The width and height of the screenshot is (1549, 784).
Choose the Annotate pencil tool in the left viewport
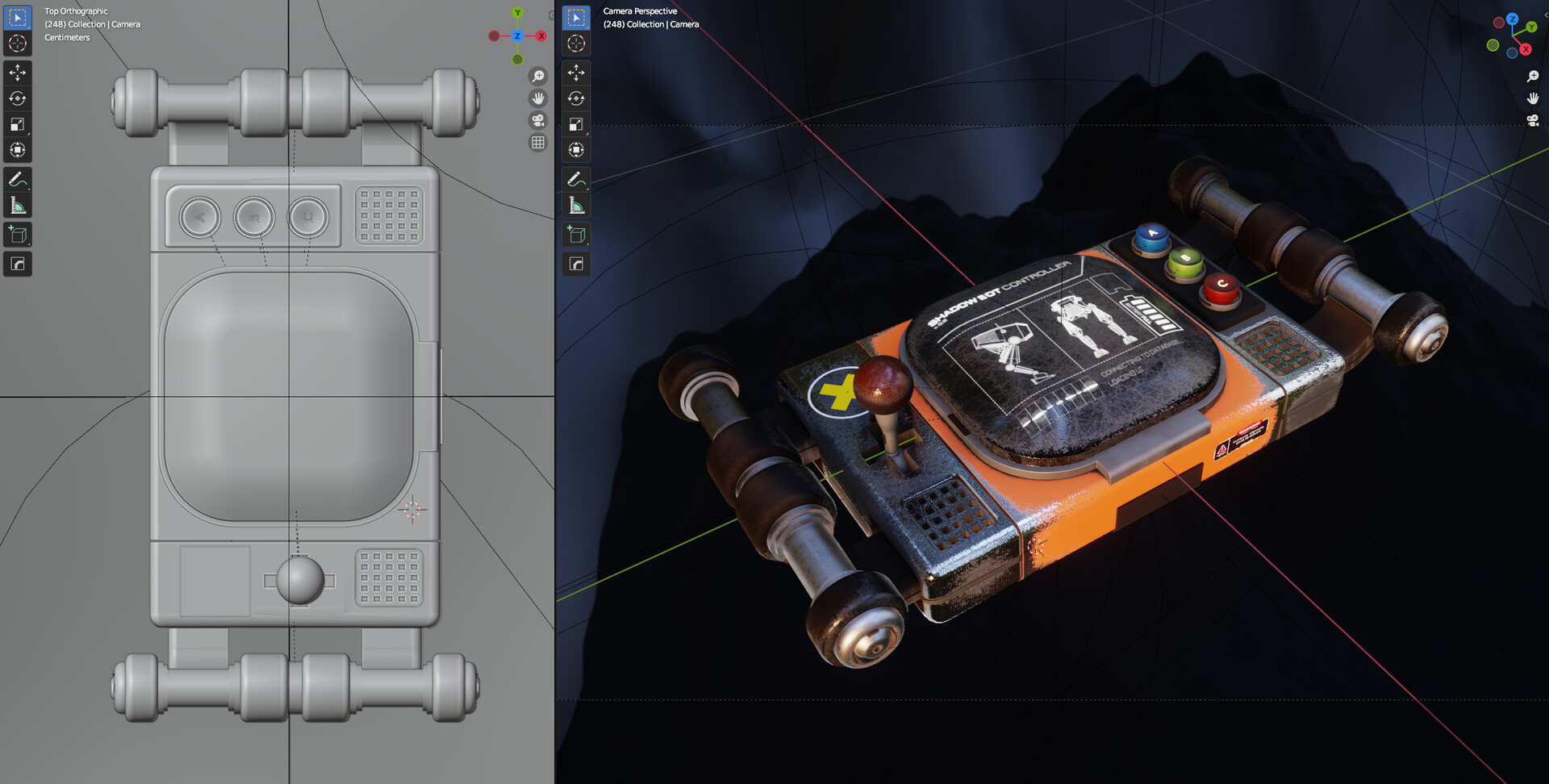(17, 179)
